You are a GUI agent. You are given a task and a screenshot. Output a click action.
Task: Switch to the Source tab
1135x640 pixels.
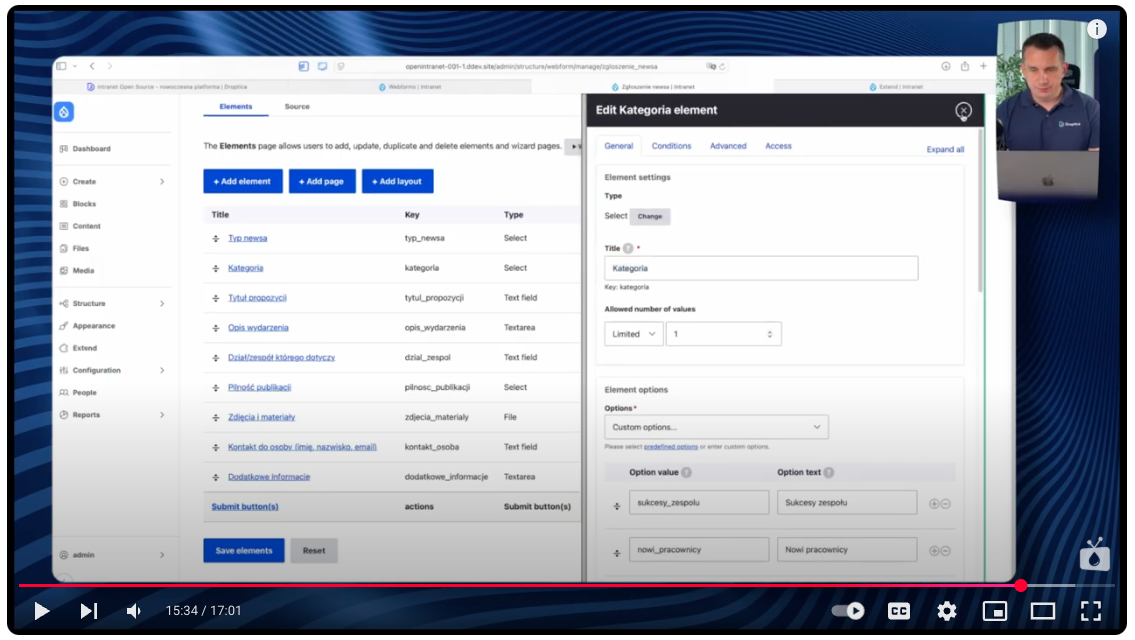[297, 106]
